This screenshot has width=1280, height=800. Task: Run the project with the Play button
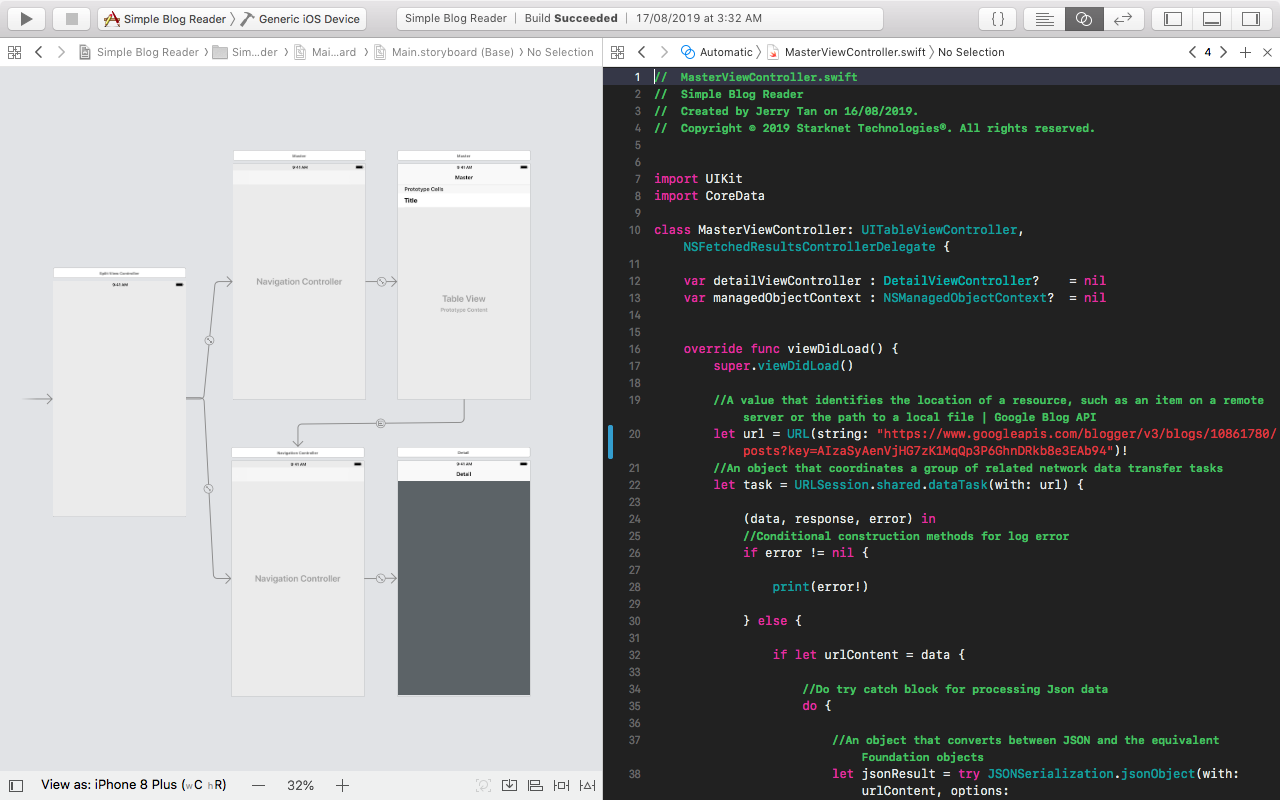(x=27, y=18)
